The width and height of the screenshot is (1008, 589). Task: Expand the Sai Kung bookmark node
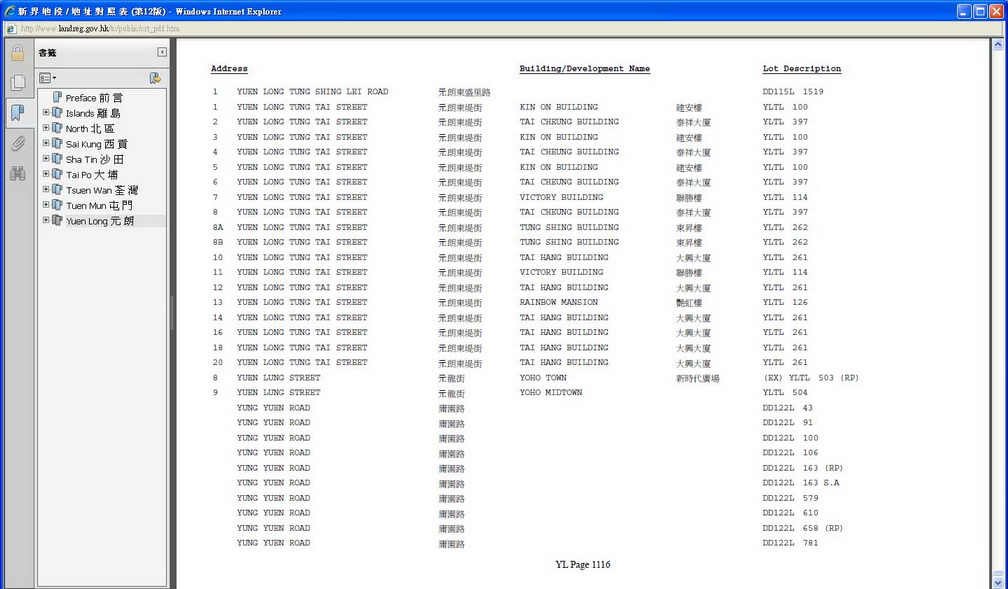tap(46, 144)
